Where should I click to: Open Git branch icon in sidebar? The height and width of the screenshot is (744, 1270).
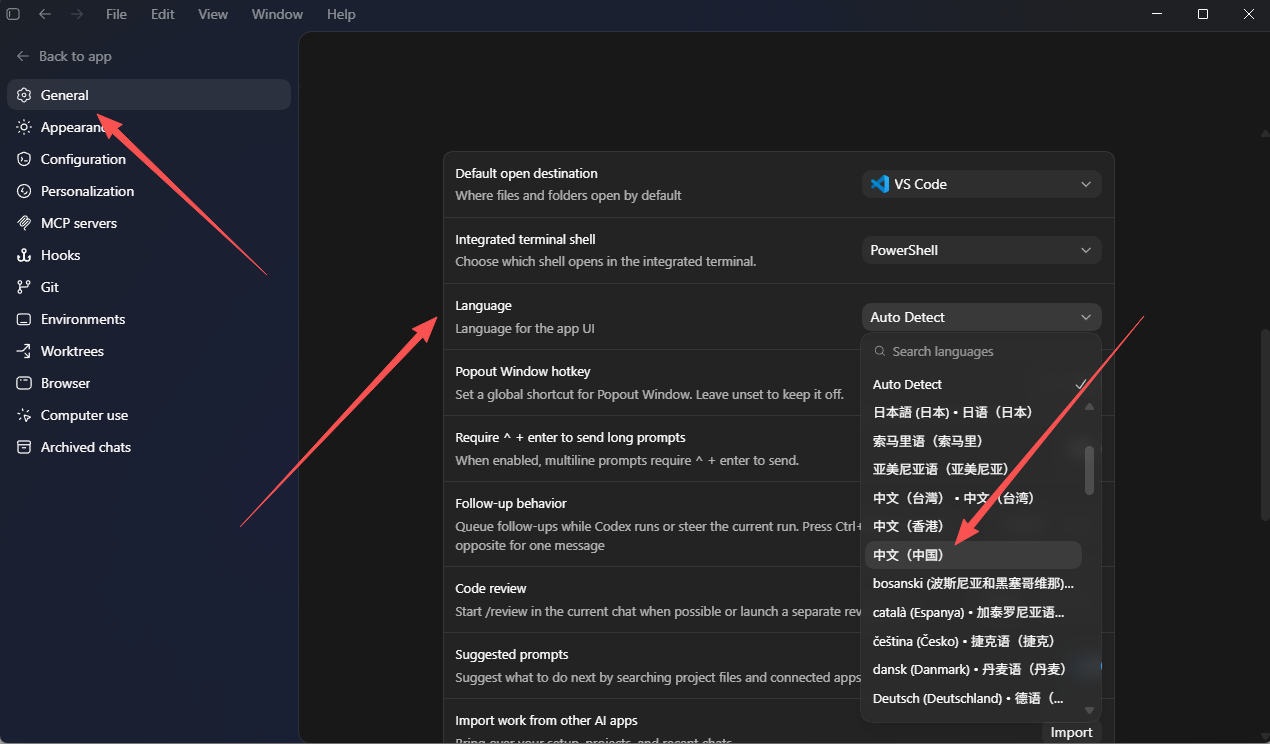24,287
